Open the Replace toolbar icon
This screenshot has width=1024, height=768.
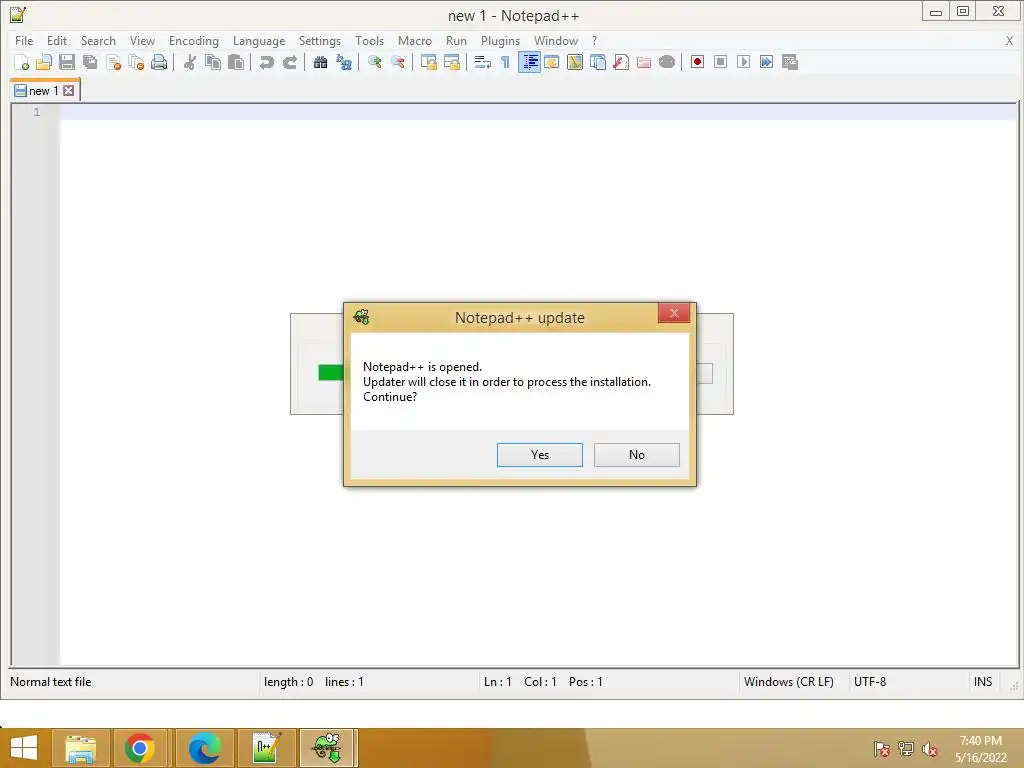pos(344,62)
